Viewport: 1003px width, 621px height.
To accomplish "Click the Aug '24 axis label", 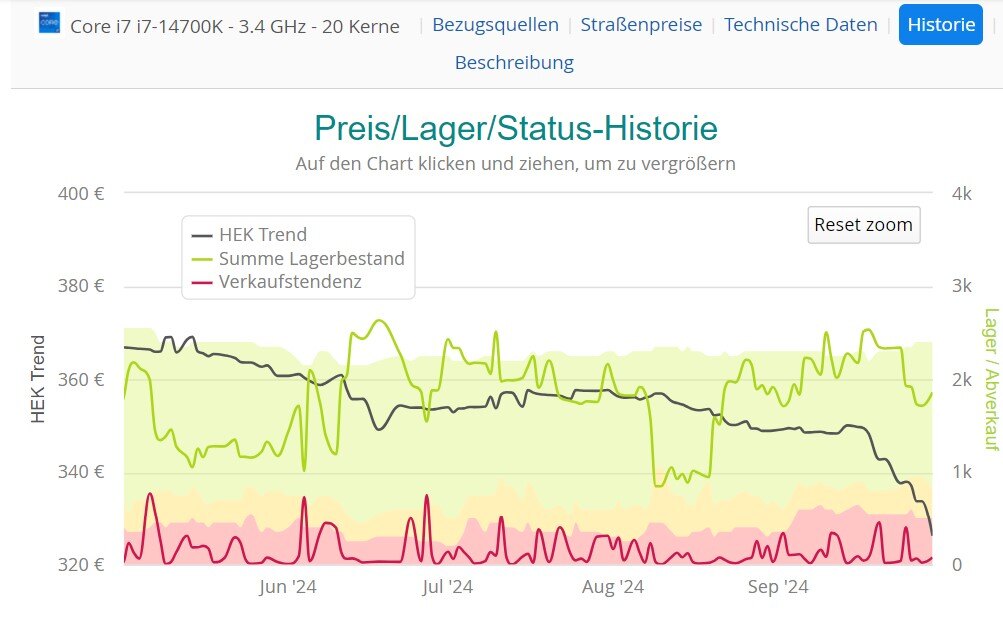I will pyautogui.click(x=613, y=587).
